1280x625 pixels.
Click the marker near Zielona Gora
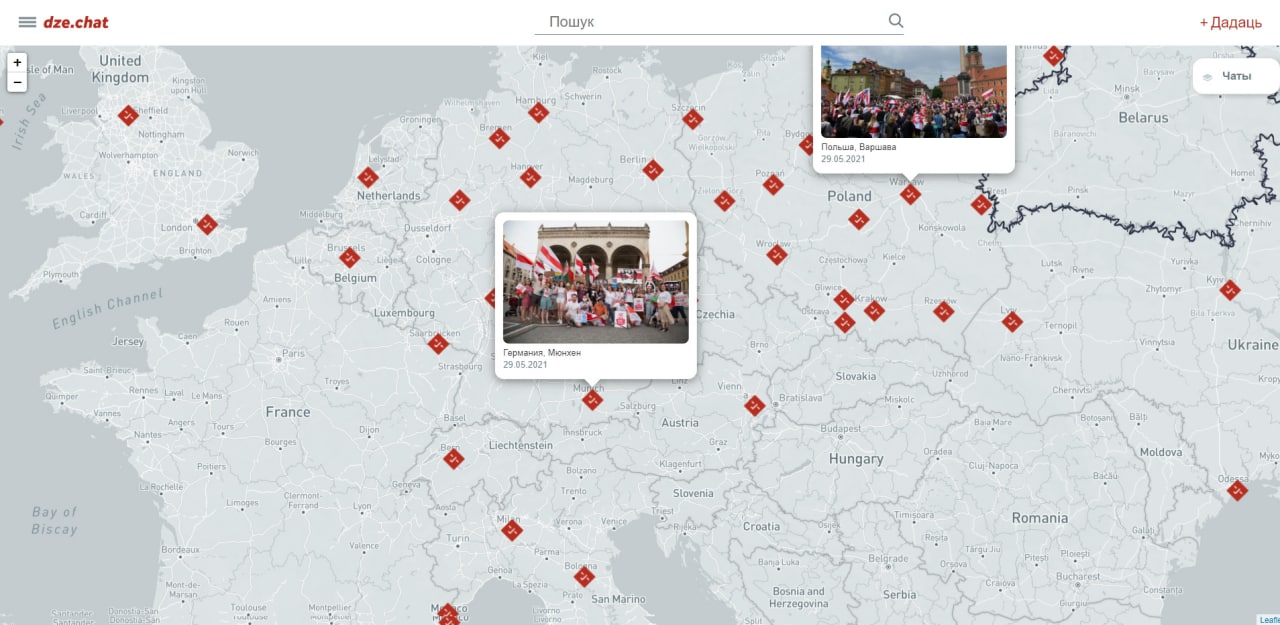point(725,200)
